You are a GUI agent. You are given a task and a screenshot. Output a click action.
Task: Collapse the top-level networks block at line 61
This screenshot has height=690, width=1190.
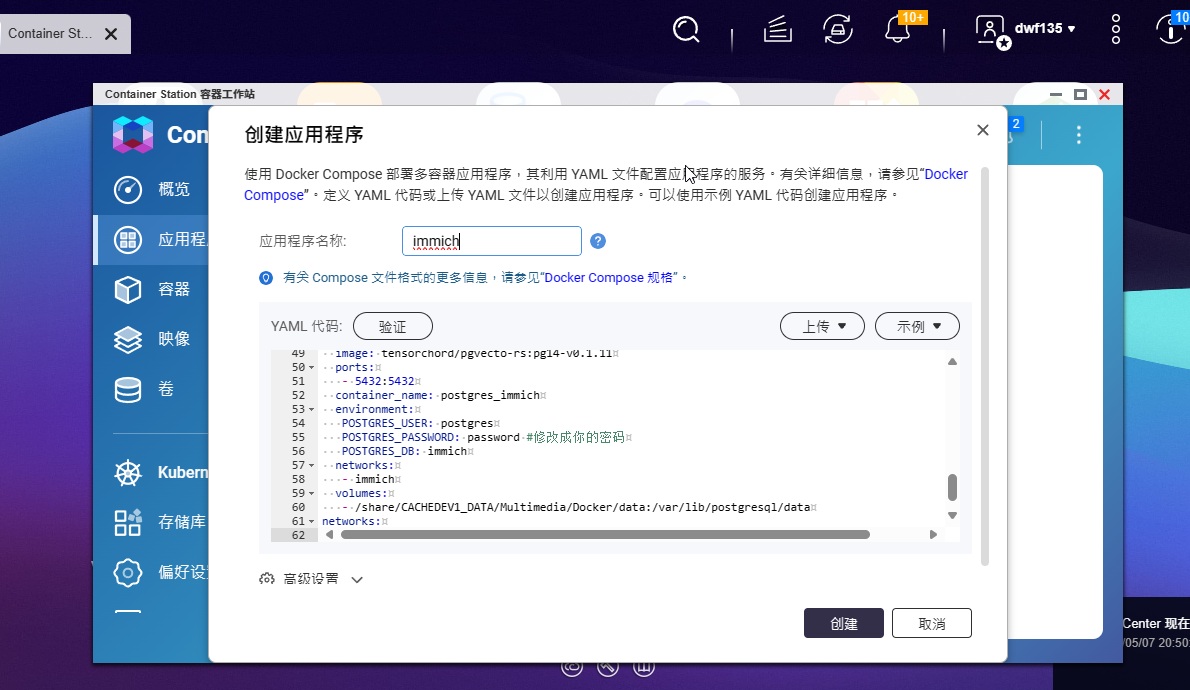311,521
